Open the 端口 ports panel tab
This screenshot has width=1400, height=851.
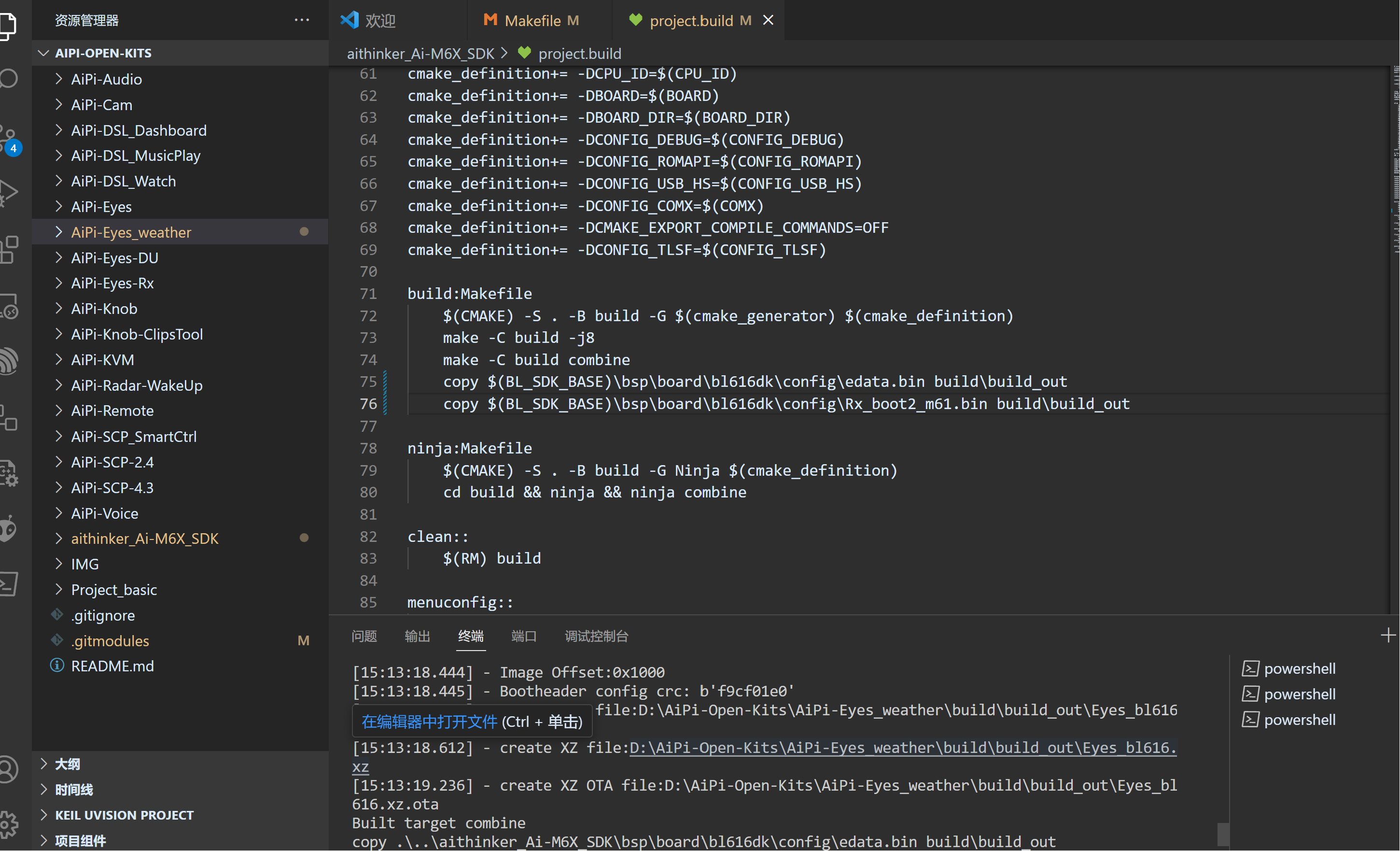[x=524, y=636]
